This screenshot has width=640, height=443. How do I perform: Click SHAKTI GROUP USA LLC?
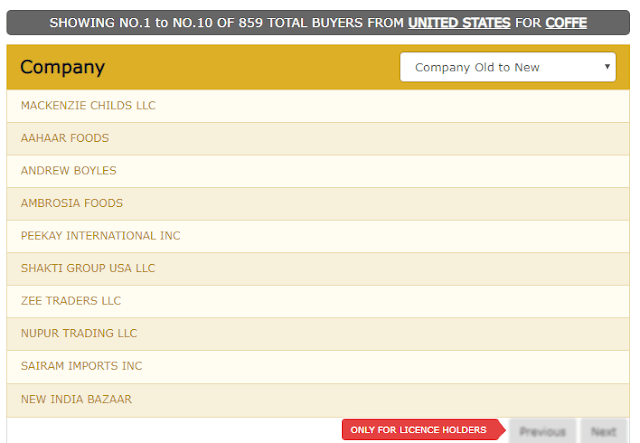pyautogui.click(x=88, y=268)
